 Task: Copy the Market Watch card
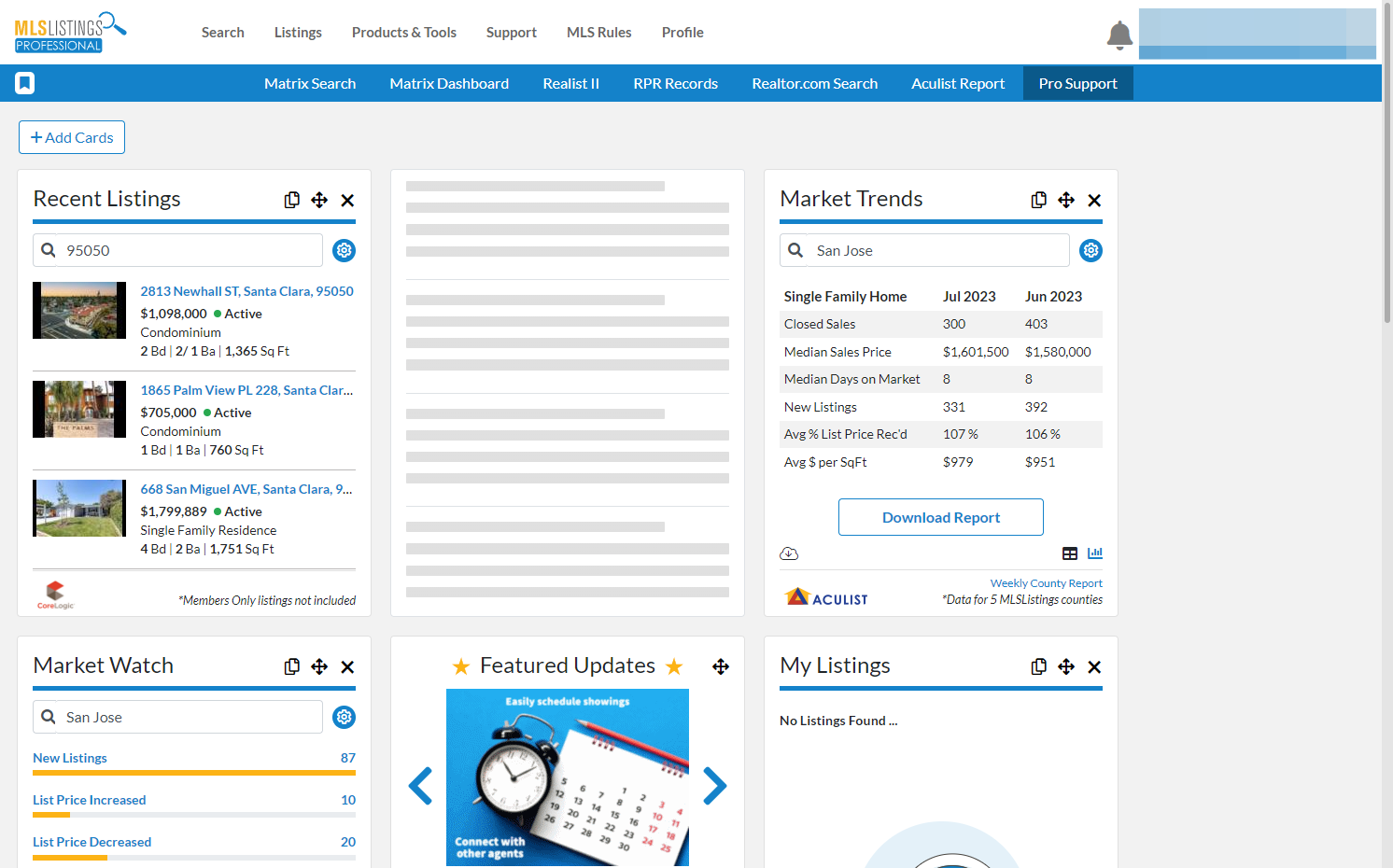click(x=292, y=666)
